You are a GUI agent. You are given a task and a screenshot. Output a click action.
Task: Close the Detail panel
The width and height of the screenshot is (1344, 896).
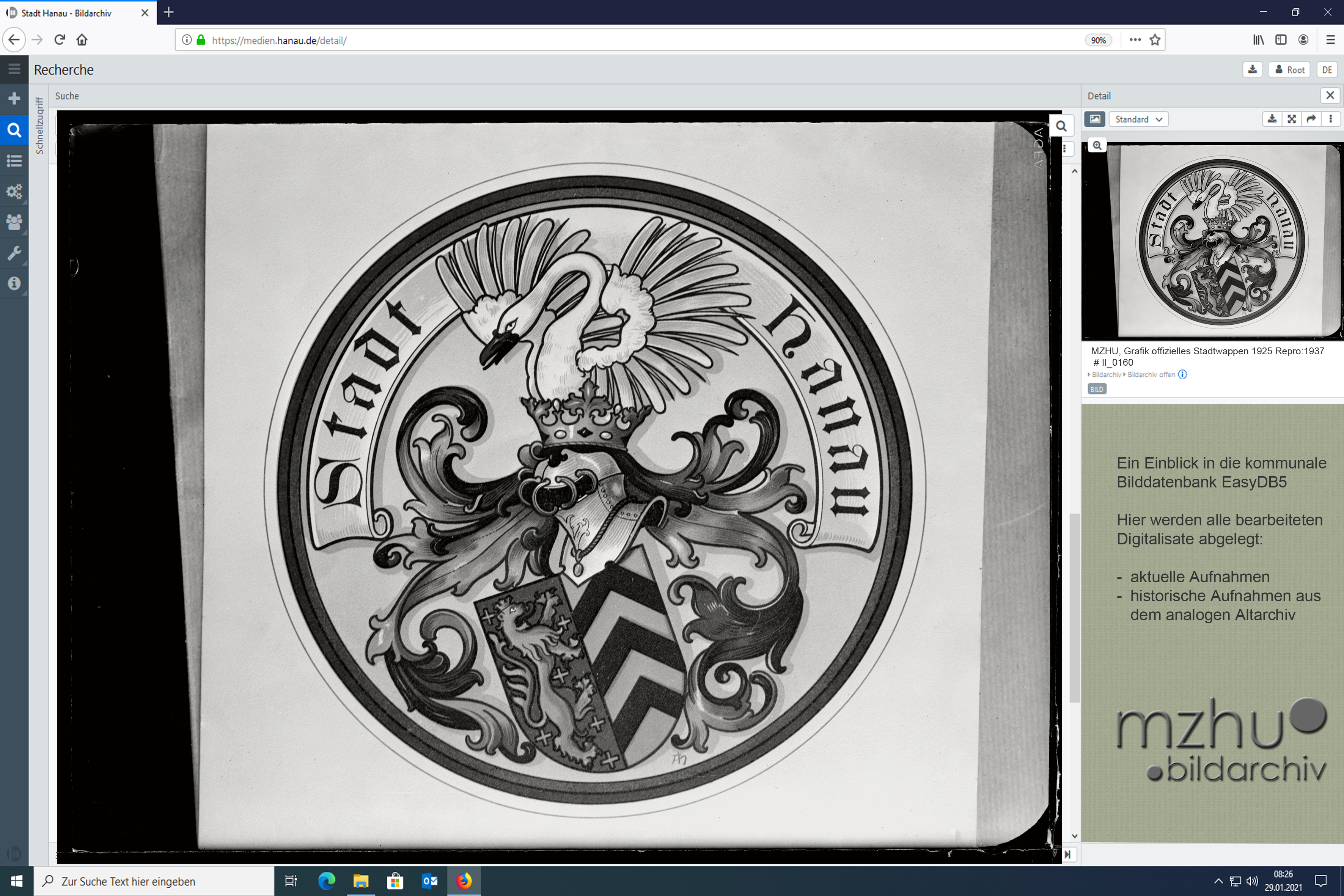pyautogui.click(x=1330, y=96)
